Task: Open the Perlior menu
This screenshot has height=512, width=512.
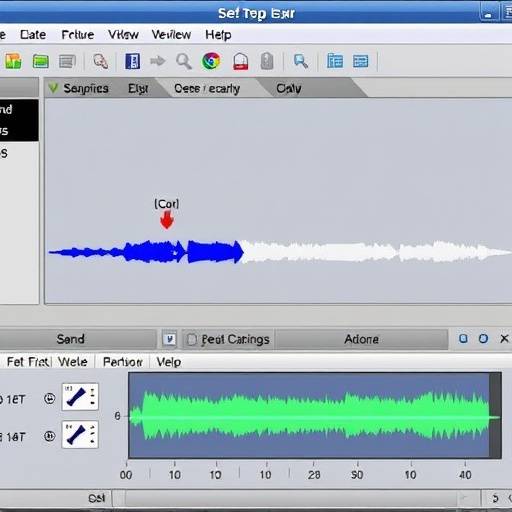Action: coord(123,362)
